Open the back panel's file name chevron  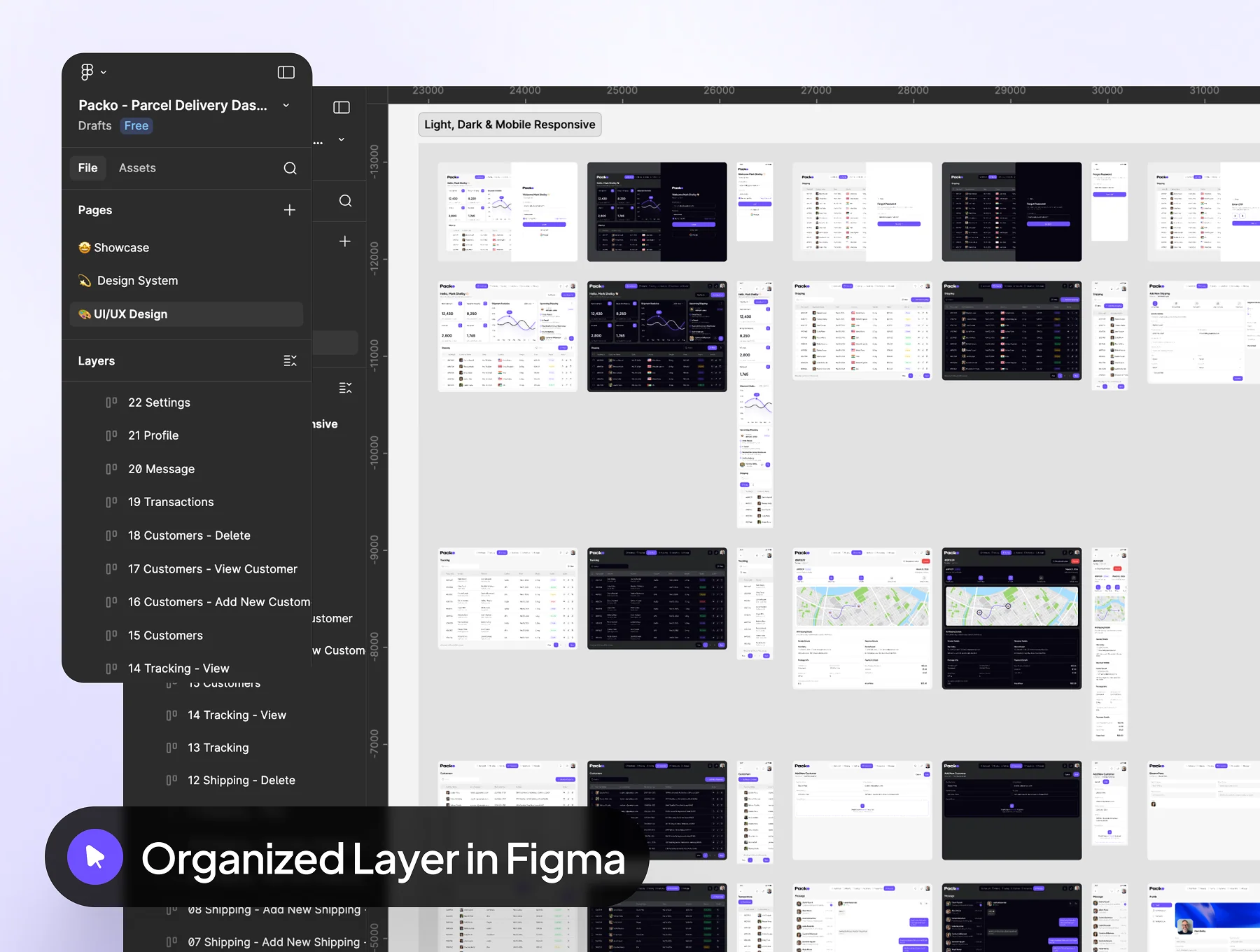342,139
